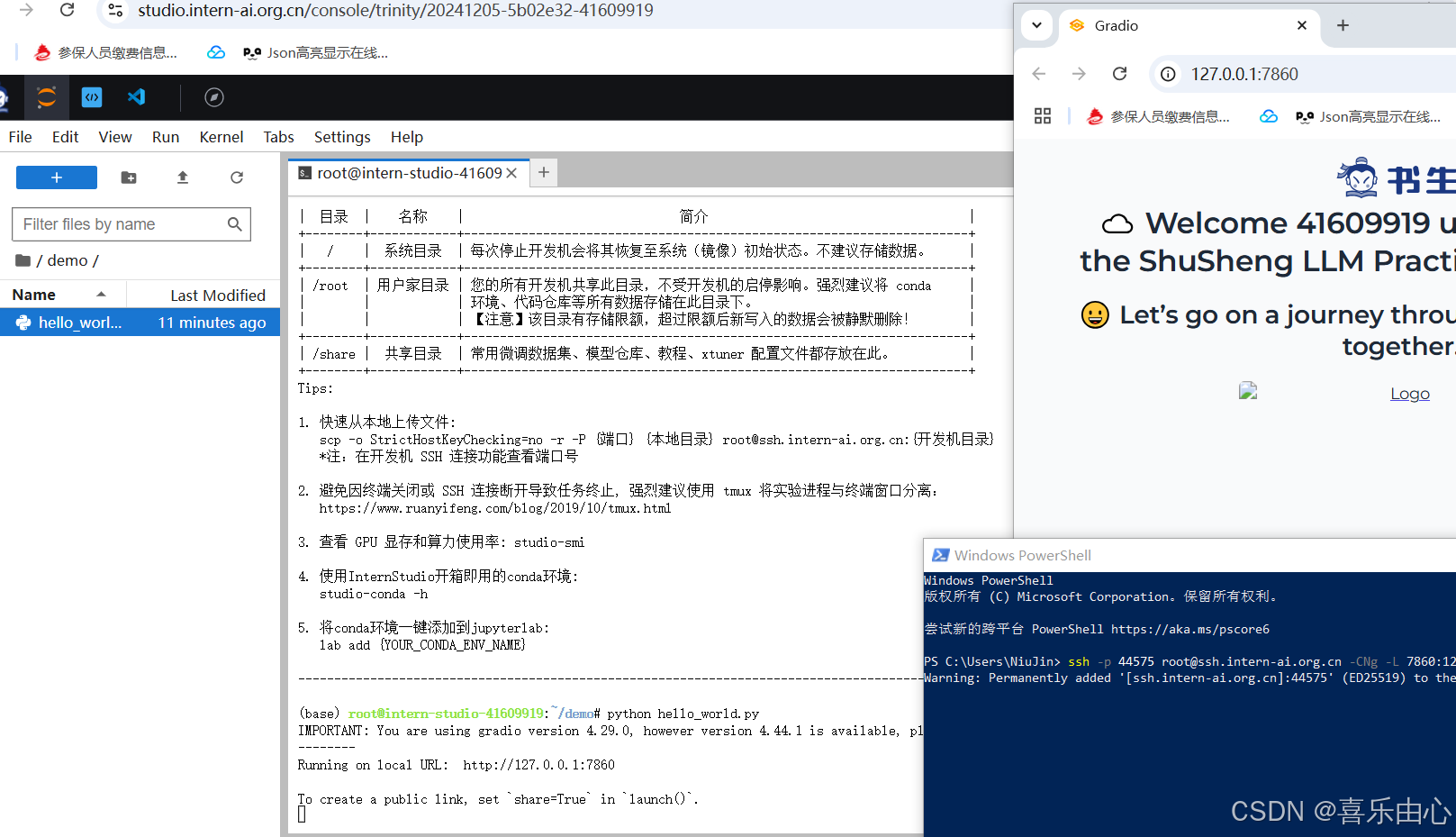1456x837 pixels.
Task: Open the Kernel menu
Action: tap(221, 136)
